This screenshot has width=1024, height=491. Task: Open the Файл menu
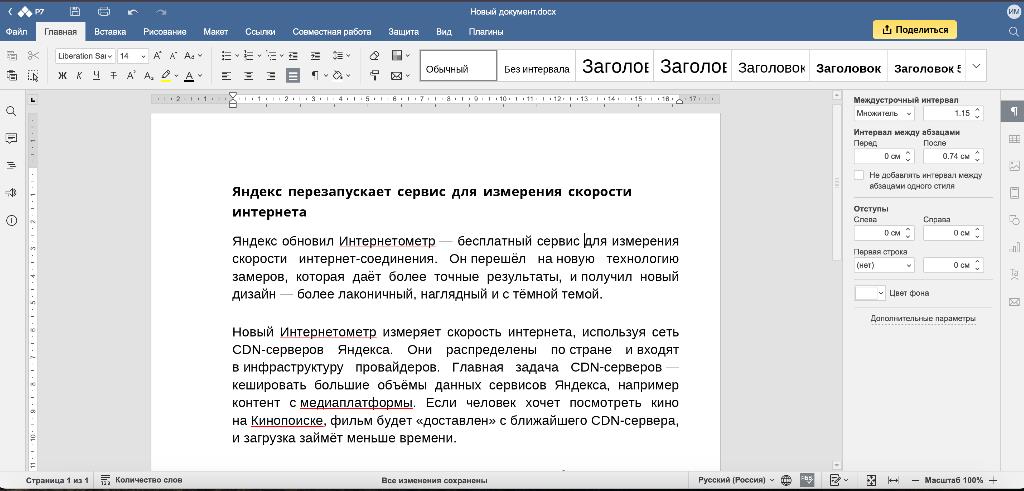click(x=16, y=31)
